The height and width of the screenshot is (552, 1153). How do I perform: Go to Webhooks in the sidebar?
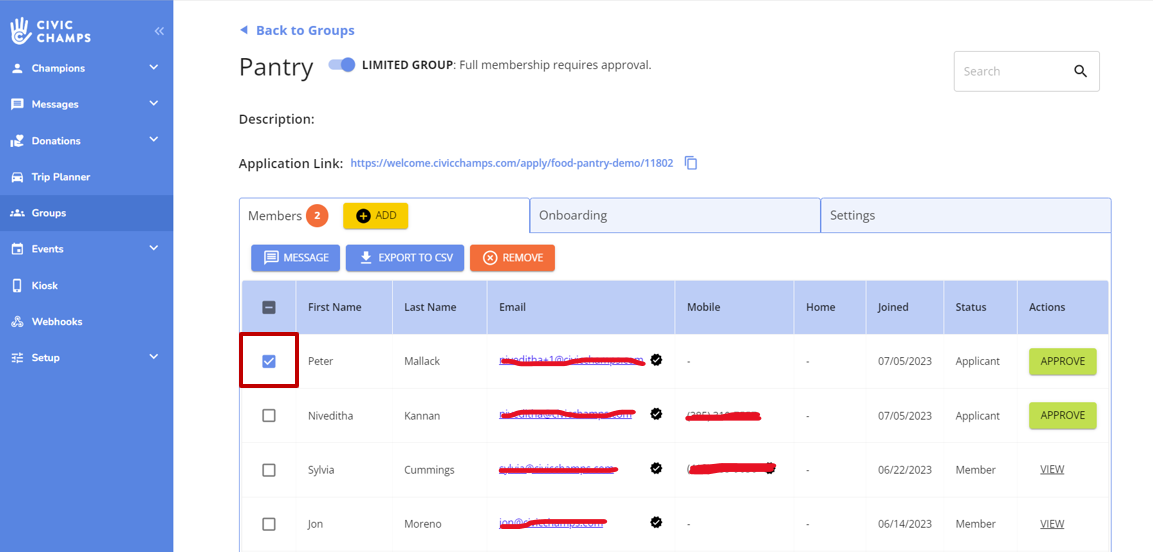pos(56,322)
